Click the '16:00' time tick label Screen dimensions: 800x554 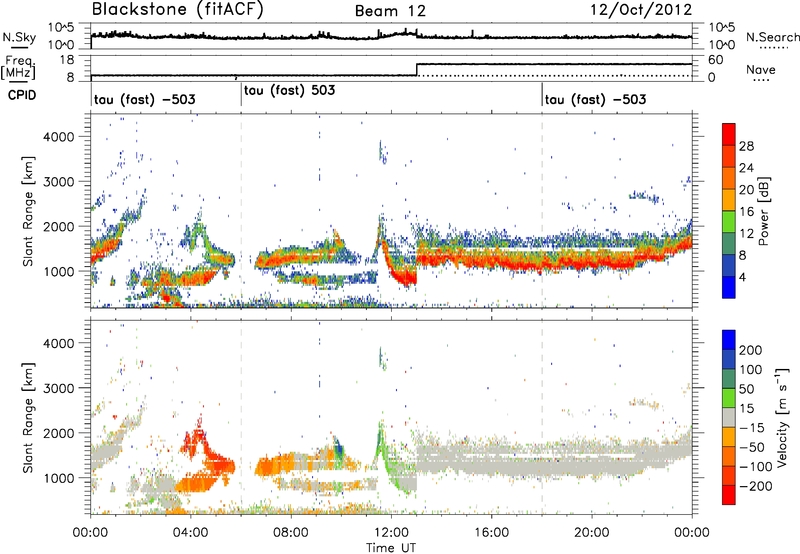click(x=491, y=533)
